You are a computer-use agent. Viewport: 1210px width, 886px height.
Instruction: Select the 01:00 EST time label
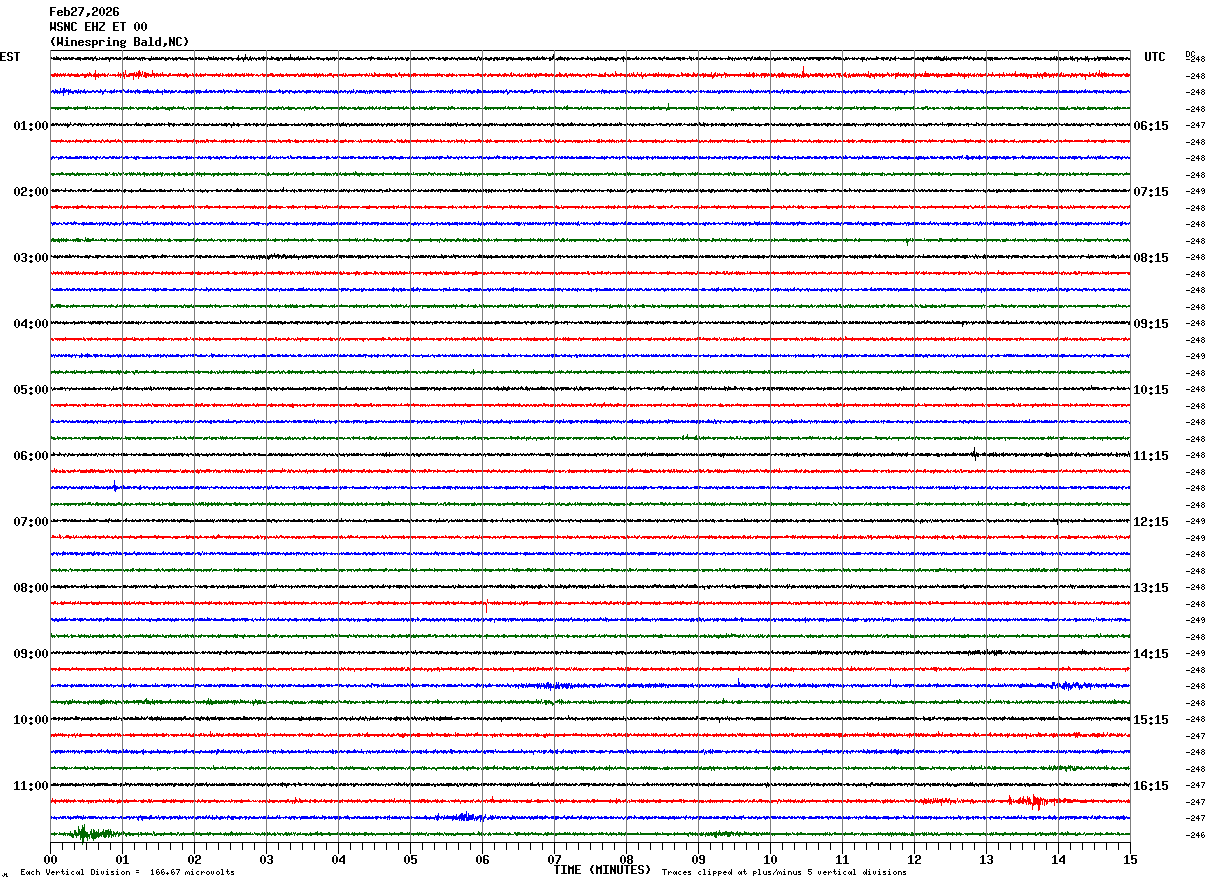[31, 126]
